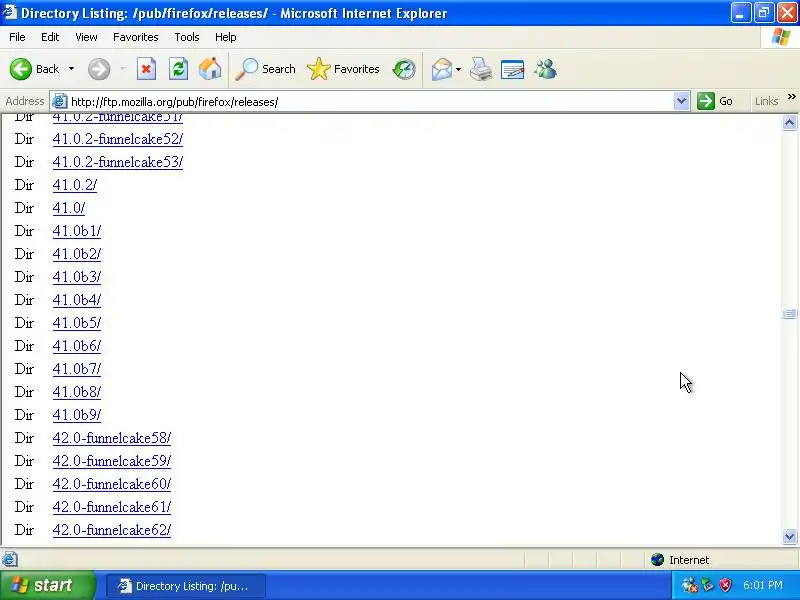
Task: Click the green Go button
Action: point(715,101)
